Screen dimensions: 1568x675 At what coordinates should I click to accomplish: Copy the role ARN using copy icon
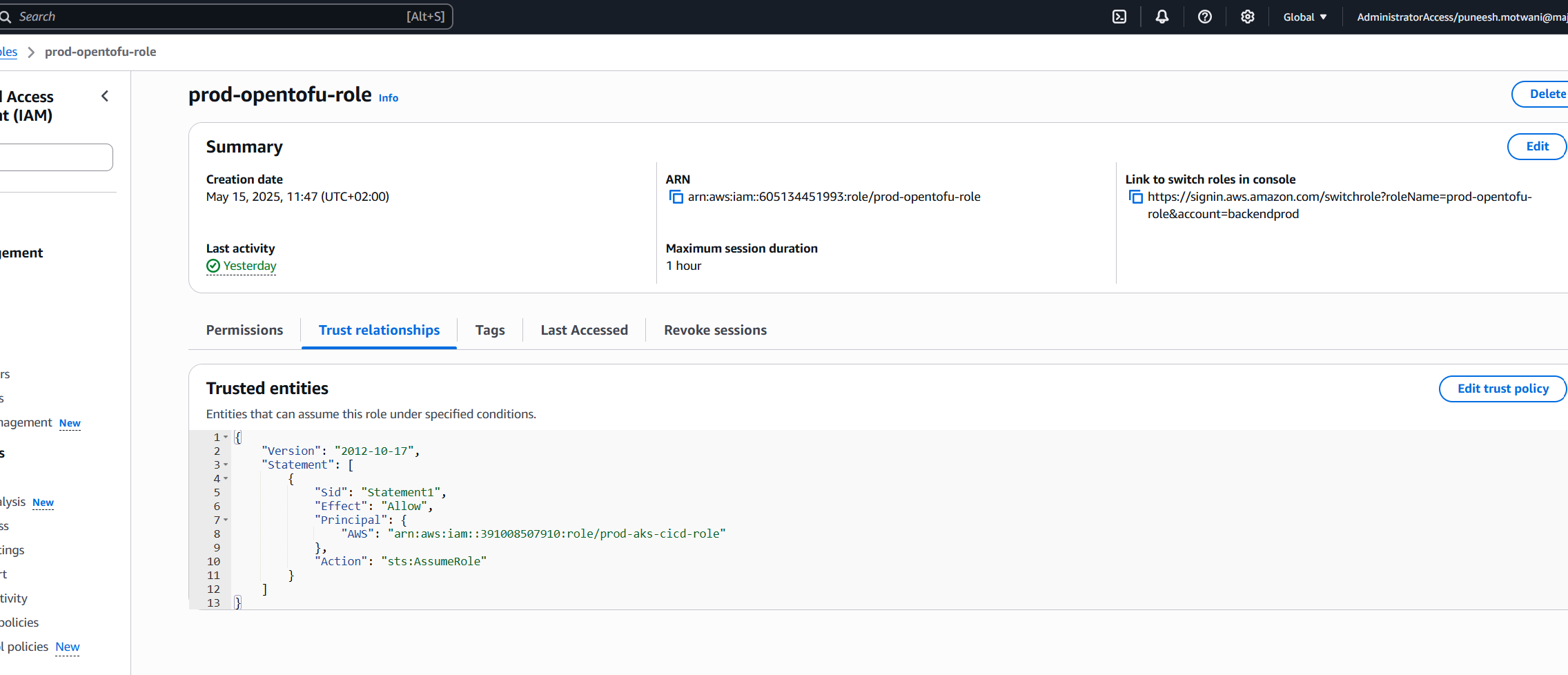click(676, 197)
